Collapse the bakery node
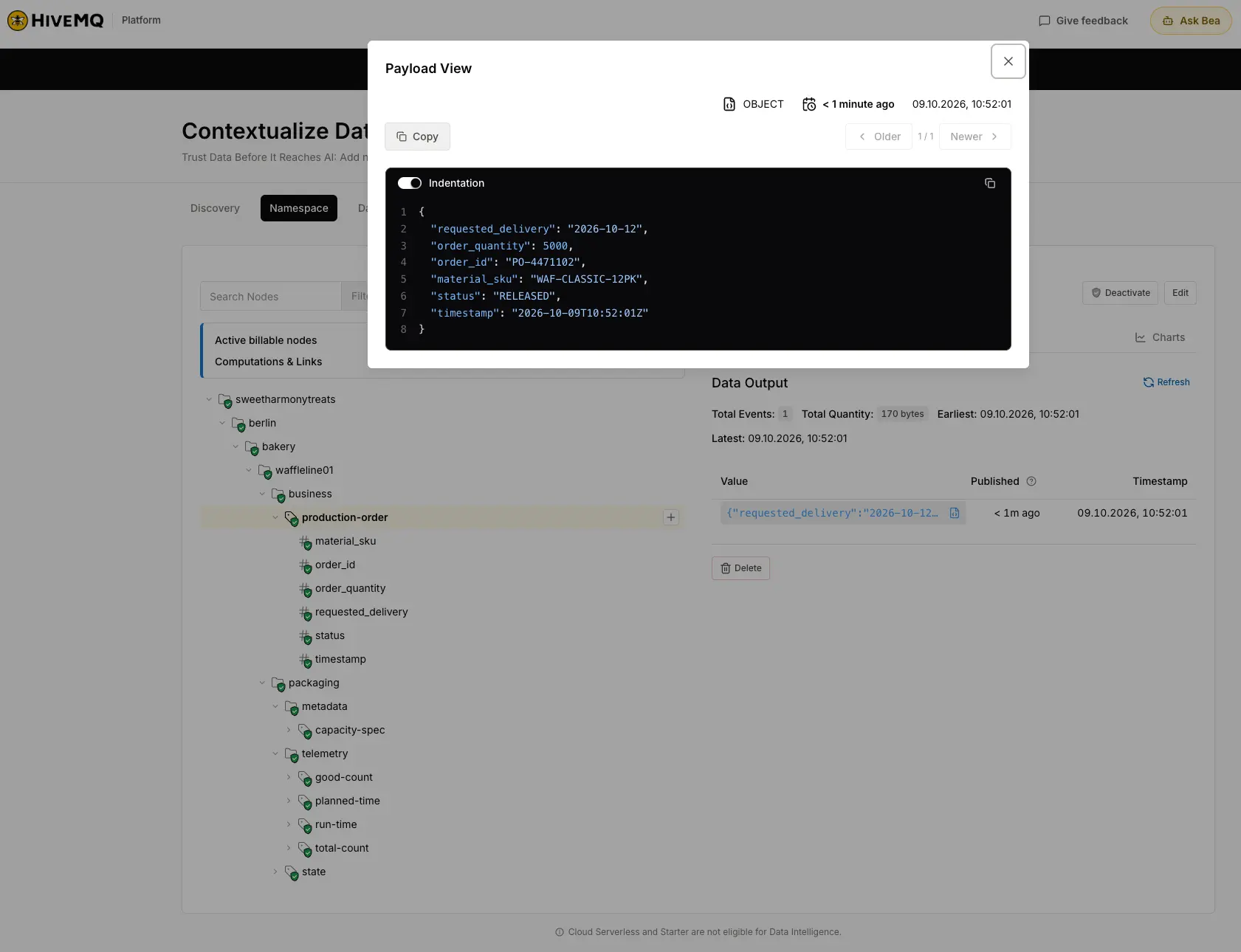This screenshot has height=952, width=1241. click(x=236, y=446)
